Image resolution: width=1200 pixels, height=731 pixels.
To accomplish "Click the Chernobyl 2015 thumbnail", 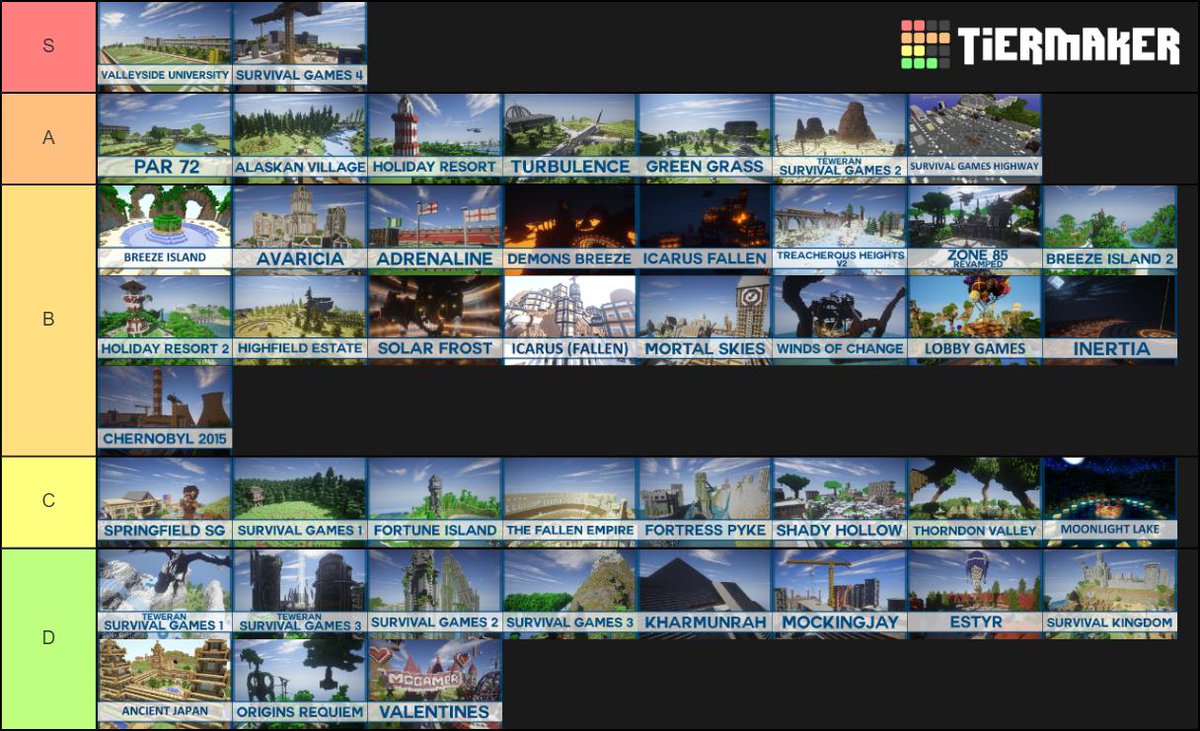I will [x=165, y=411].
